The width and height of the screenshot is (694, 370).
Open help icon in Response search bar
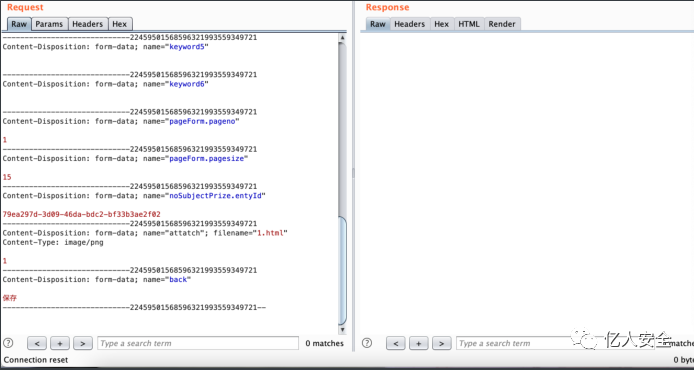367,343
